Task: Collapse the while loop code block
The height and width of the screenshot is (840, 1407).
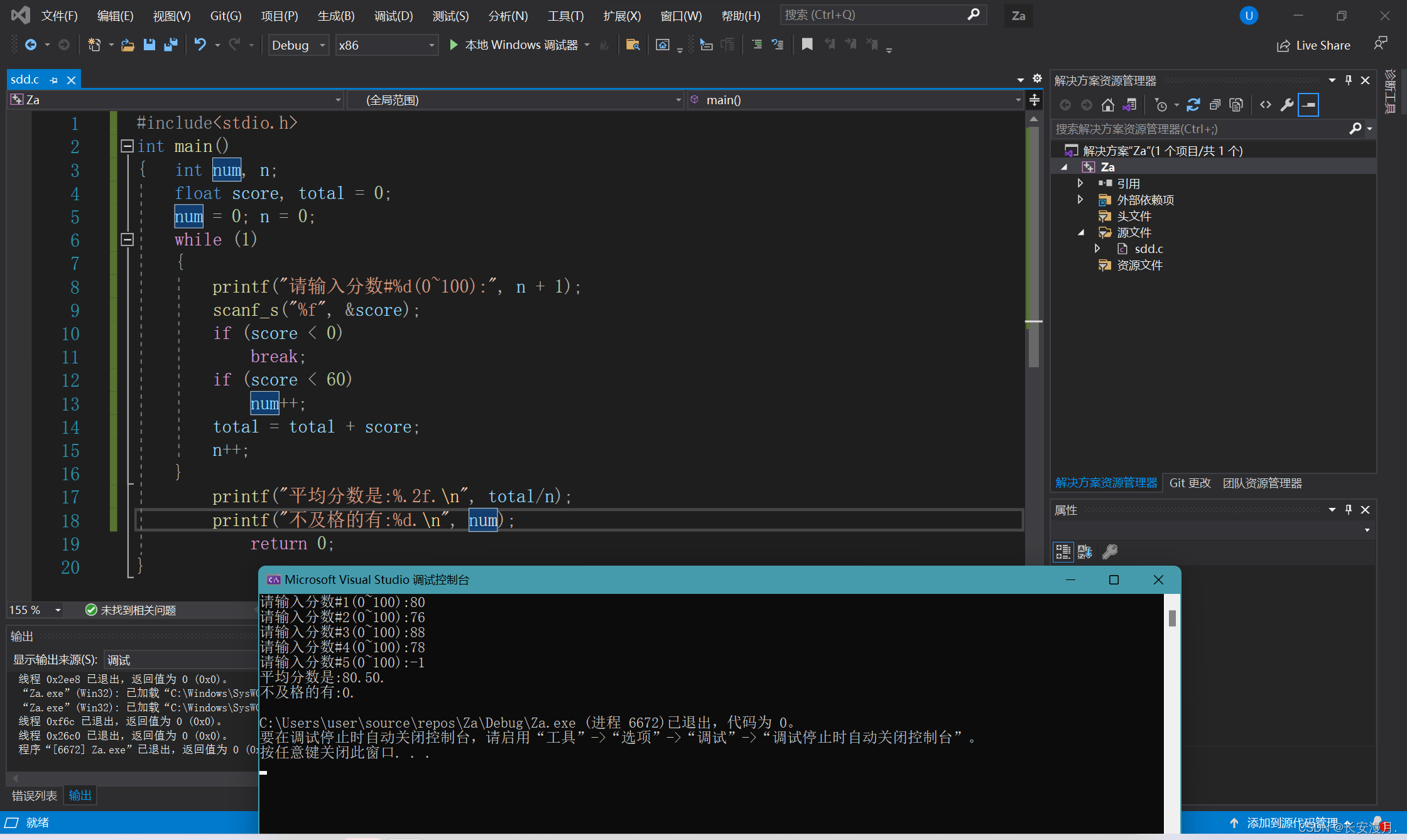Action: point(128,239)
